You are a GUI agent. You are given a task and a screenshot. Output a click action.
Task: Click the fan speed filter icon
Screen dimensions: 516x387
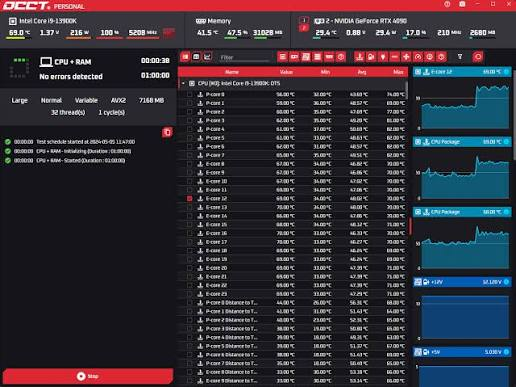[406, 57]
